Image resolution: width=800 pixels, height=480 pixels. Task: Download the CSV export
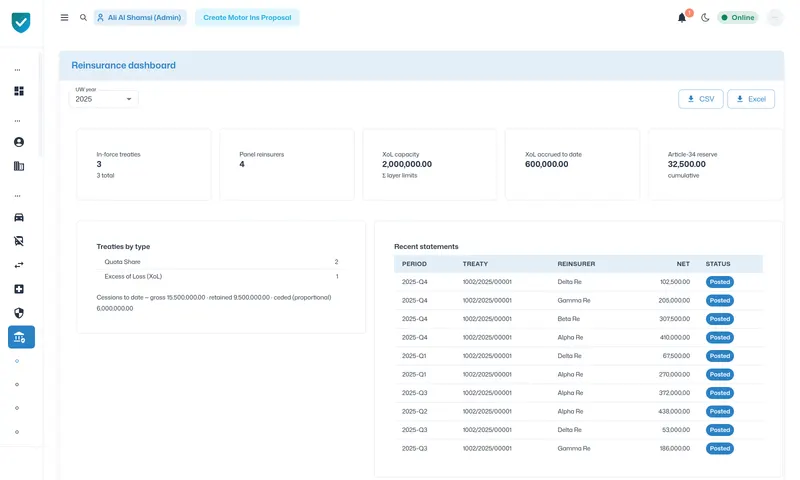pos(701,99)
